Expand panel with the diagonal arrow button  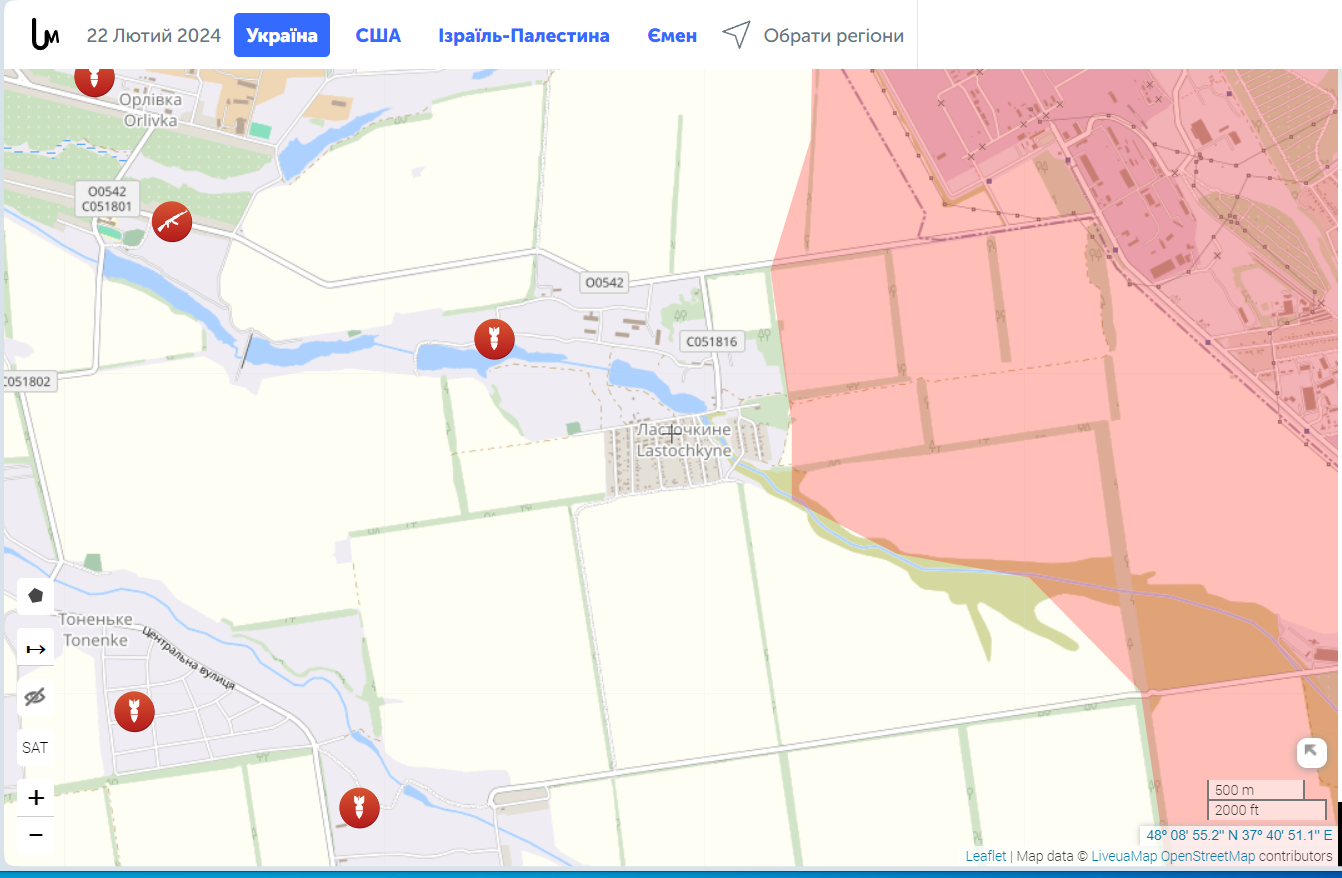(x=1311, y=752)
